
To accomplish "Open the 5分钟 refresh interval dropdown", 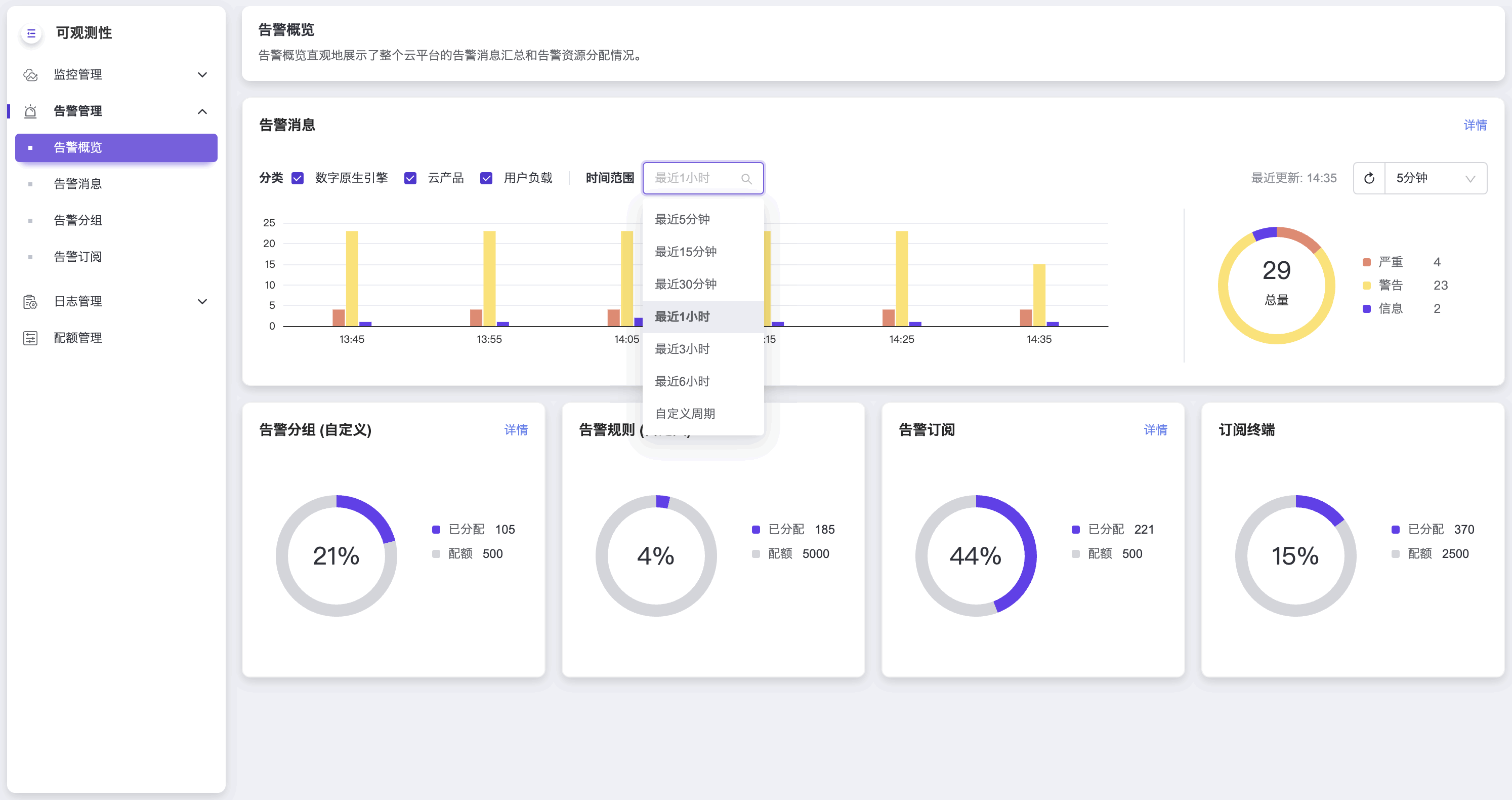I will (1435, 178).
